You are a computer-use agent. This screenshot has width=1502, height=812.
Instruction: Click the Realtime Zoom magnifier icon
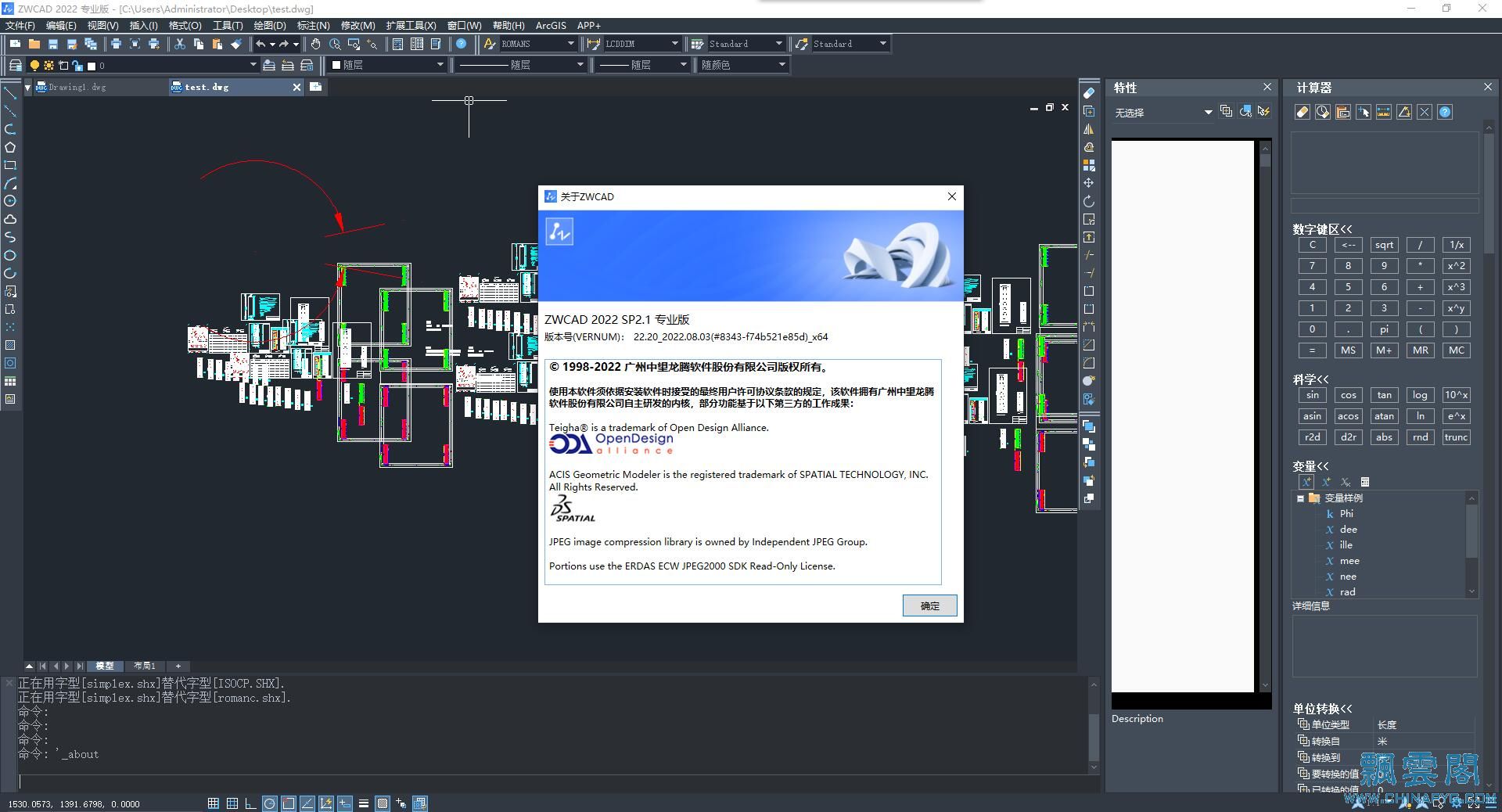point(335,44)
